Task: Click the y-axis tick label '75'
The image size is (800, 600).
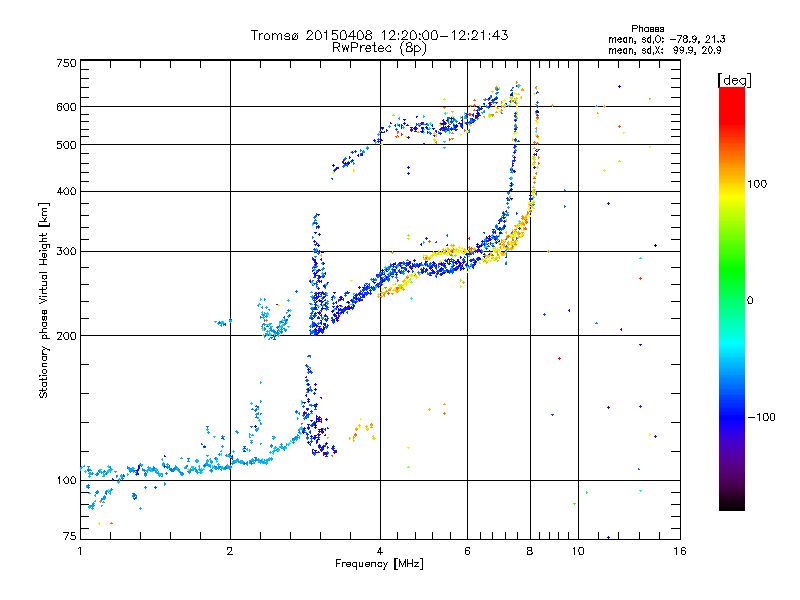Action: 70,536
